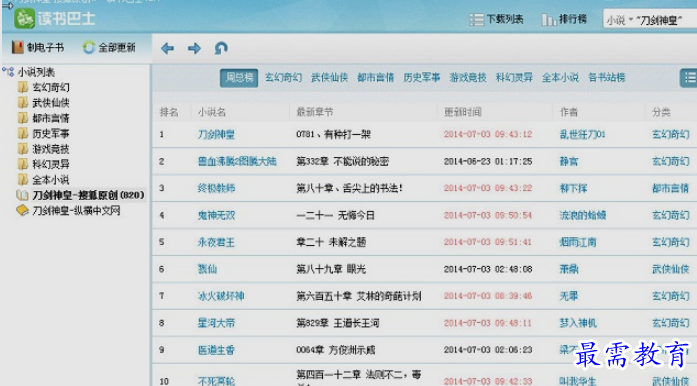Open the novel 不死冥轮
The image size is (697, 386).
[216, 381]
